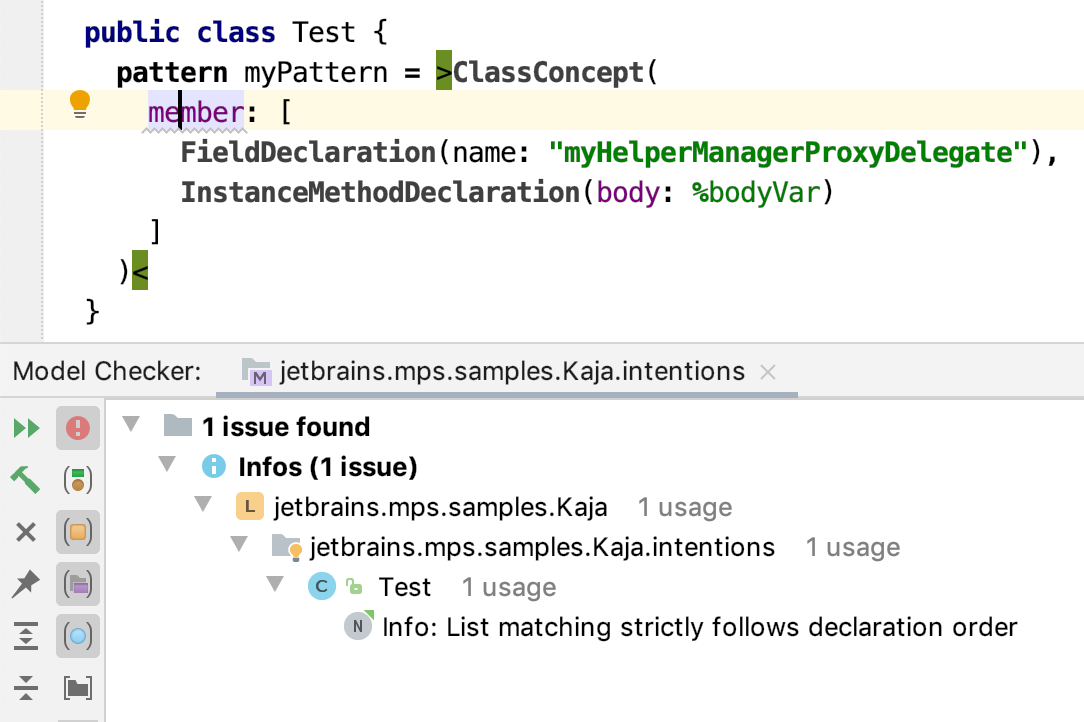The height and width of the screenshot is (722, 1084).
Task: Select the 'List matching strictly follows' info item
Action: tap(699, 627)
